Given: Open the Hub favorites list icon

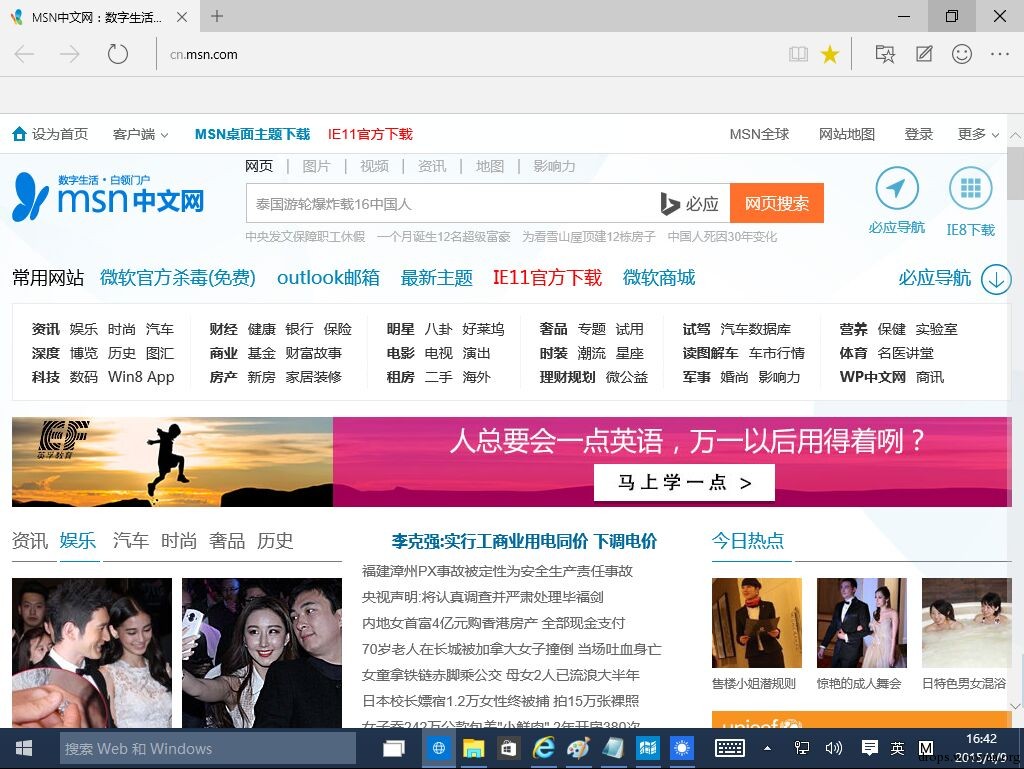Looking at the screenshot, I should click(885, 54).
